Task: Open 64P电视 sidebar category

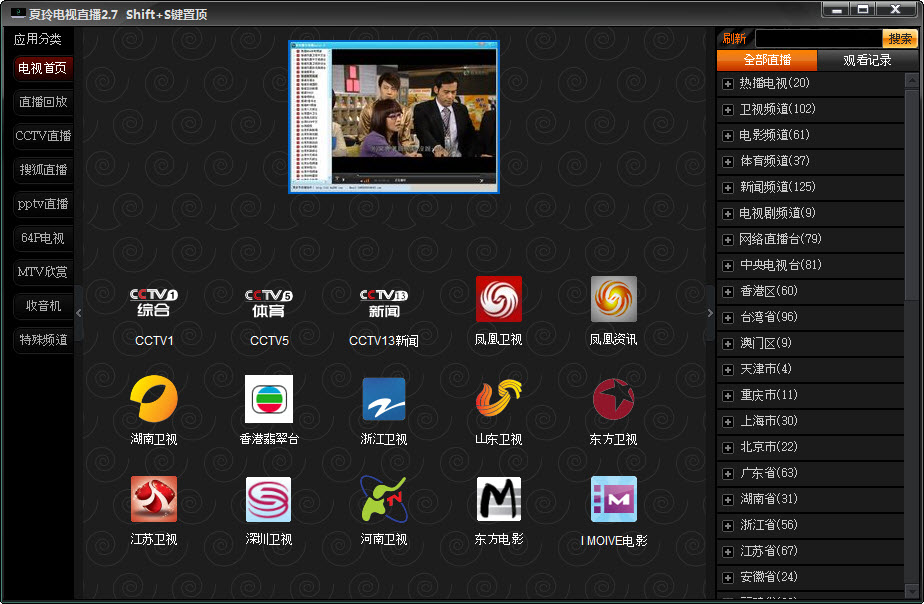Action: tap(43, 238)
